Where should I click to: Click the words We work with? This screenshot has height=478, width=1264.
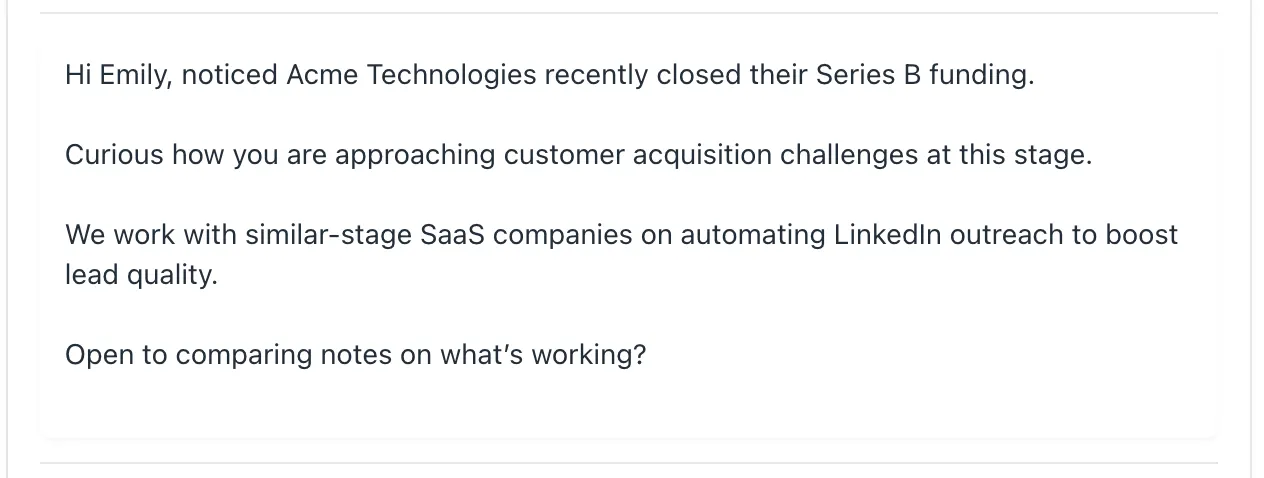pos(150,235)
